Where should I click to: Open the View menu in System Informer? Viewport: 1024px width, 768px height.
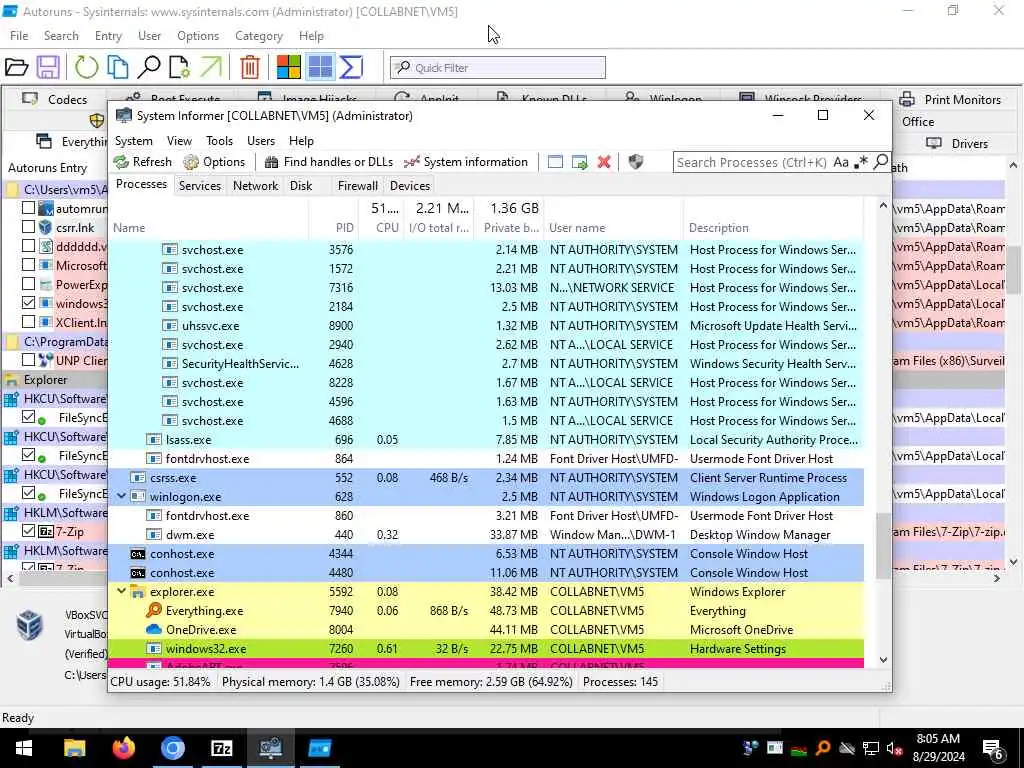[x=179, y=140]
